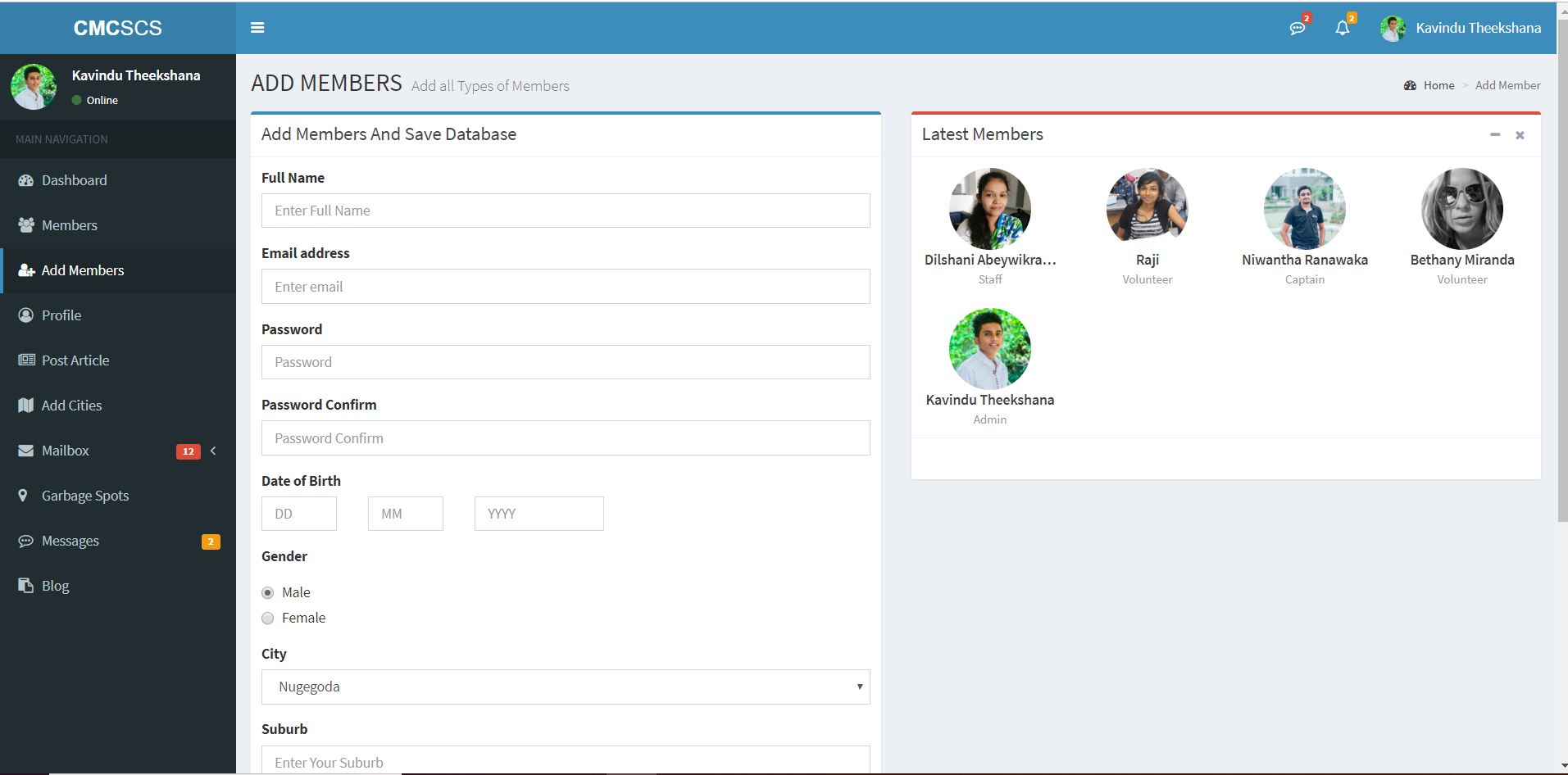This screenshot has height=775, width=1568.
Task: Open Kavindu Theekshana user menu in header
Action: [1460, 28]
